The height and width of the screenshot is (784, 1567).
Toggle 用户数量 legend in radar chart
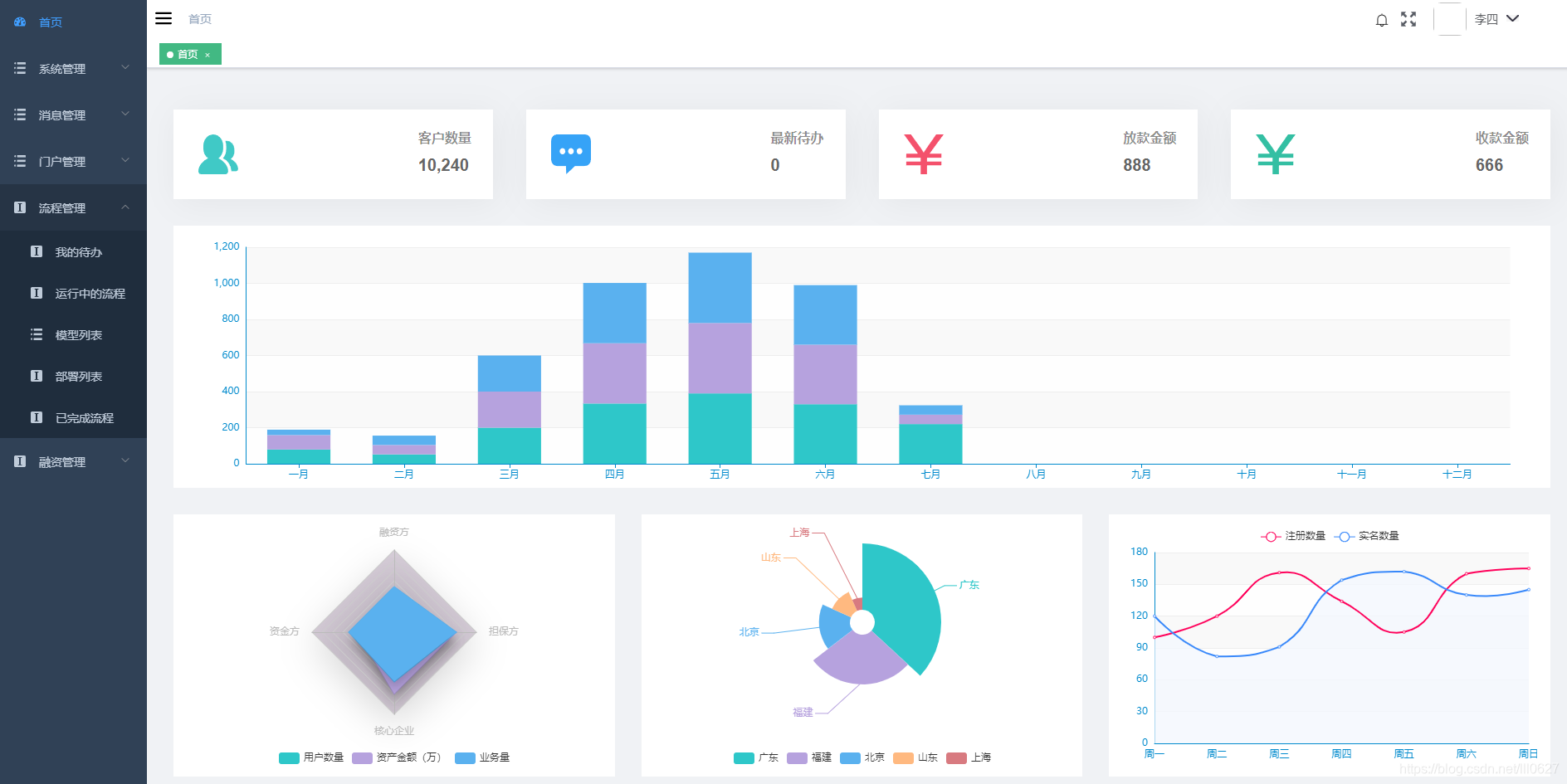pos(311,757)
